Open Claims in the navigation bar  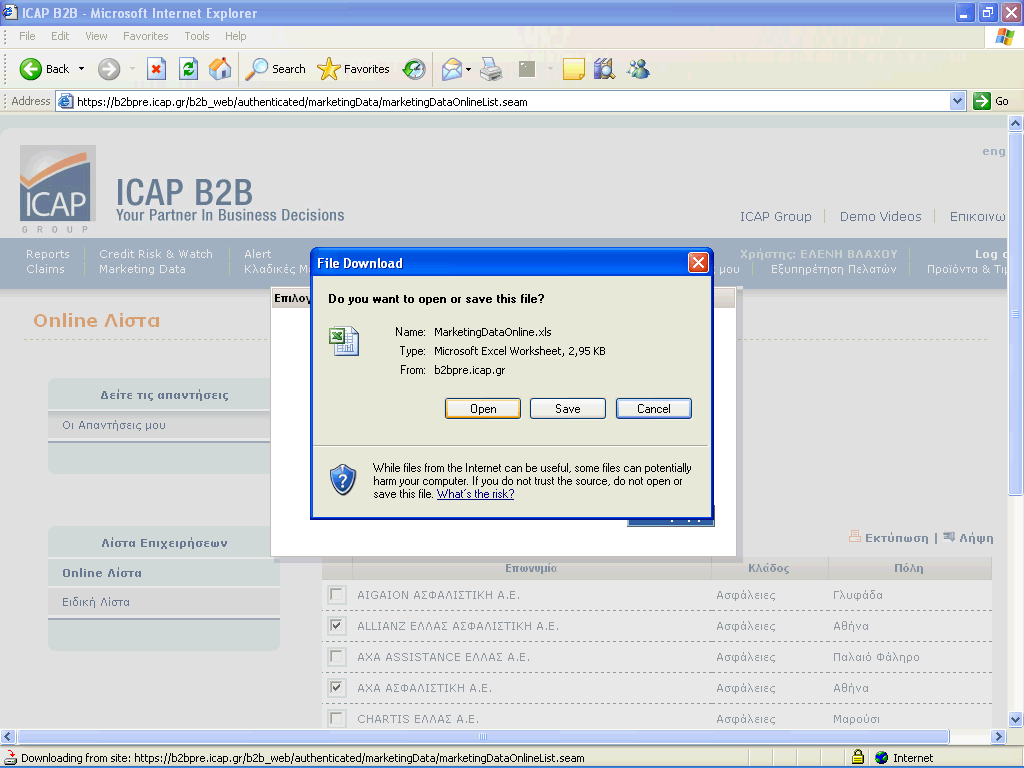45,269
